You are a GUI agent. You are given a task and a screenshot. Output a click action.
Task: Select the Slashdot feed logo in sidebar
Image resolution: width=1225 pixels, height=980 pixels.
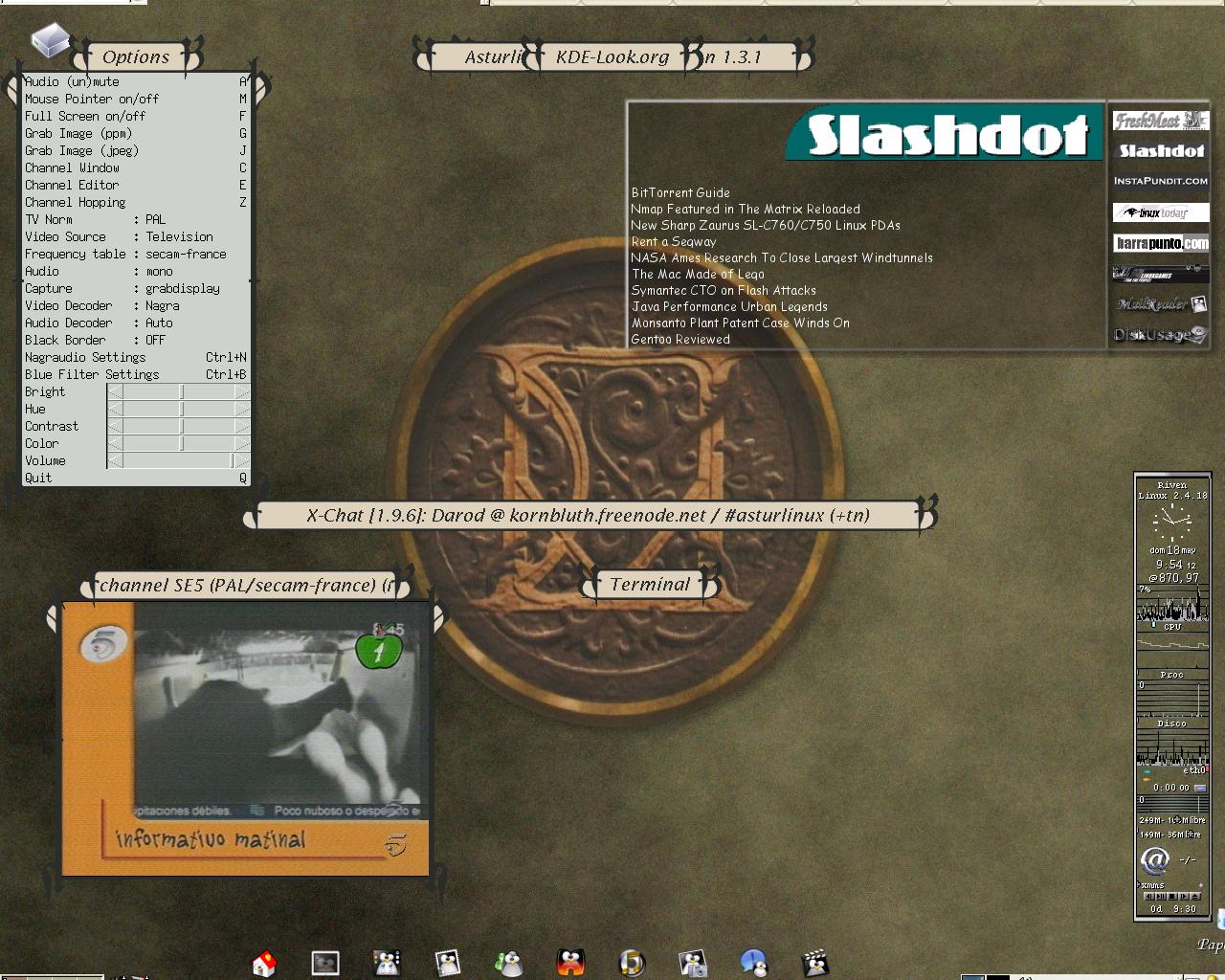click(1160, 151)
